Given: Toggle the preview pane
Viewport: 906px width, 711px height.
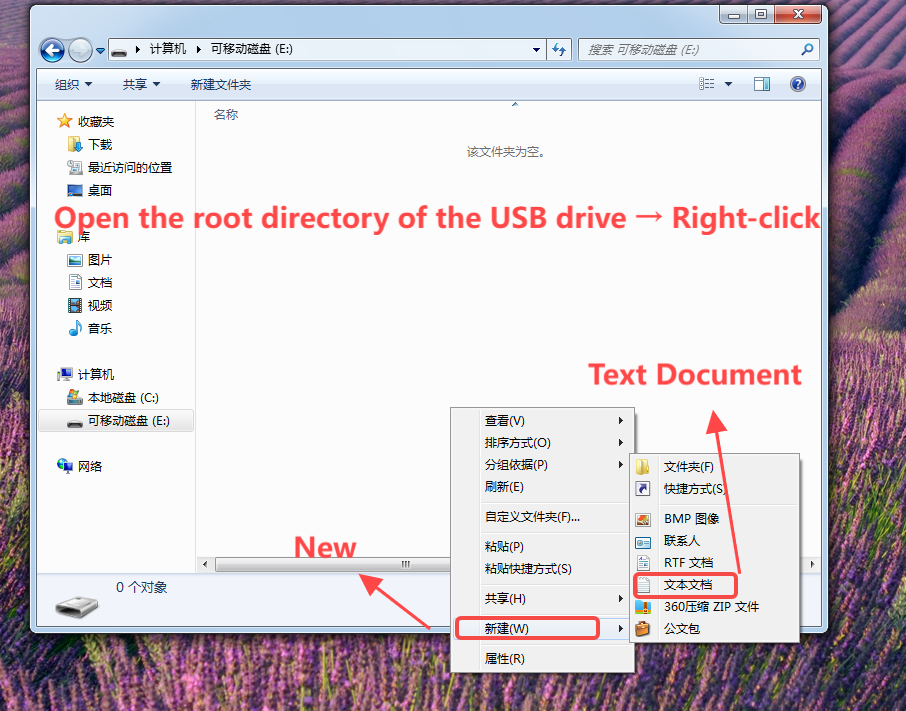Looking at the screenshot, I should (x=763, y=84).
